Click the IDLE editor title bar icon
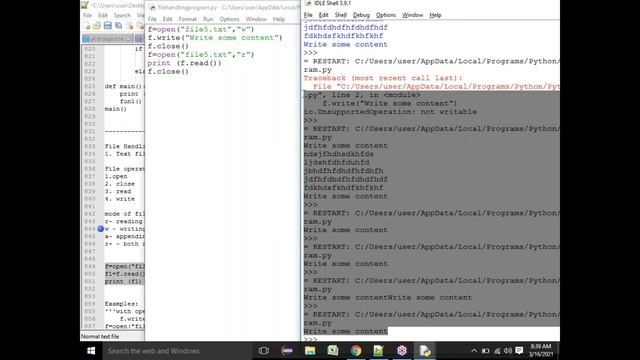 tap(152, 7)
